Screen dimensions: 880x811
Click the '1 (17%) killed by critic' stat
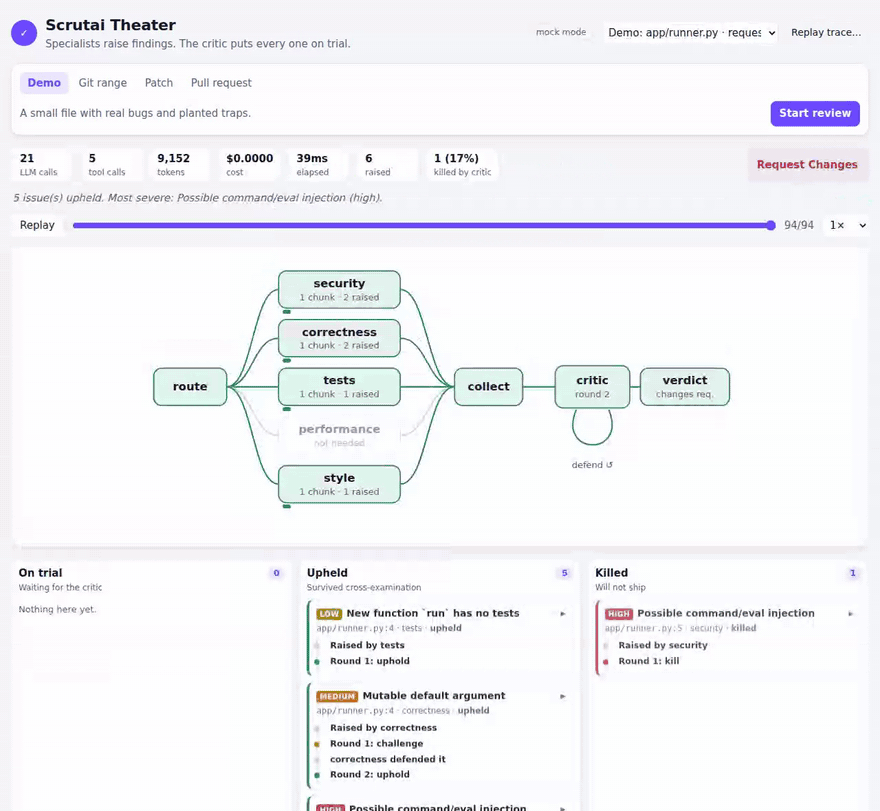click(462, 164)
